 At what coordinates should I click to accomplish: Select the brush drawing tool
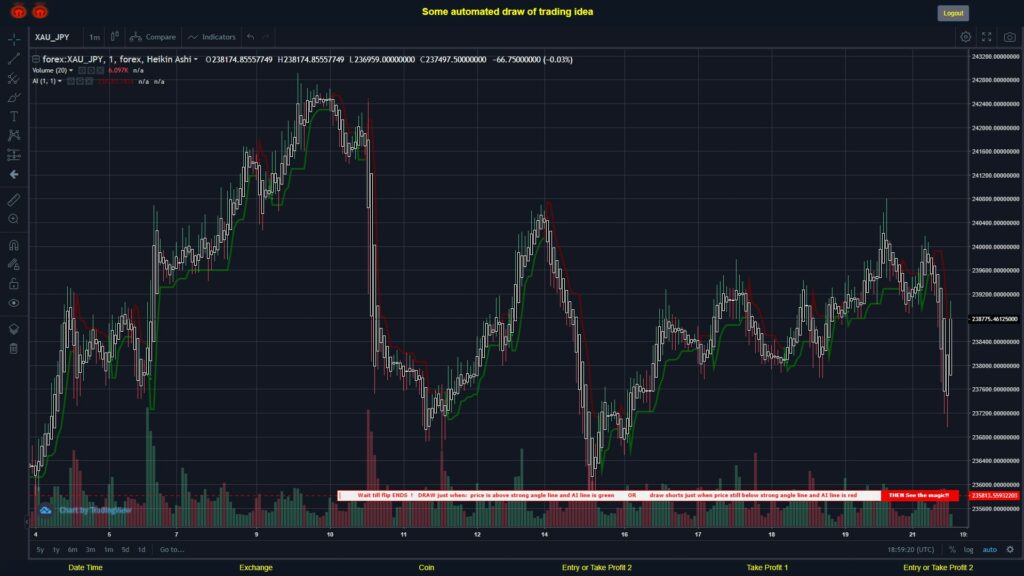click(14, 97)
